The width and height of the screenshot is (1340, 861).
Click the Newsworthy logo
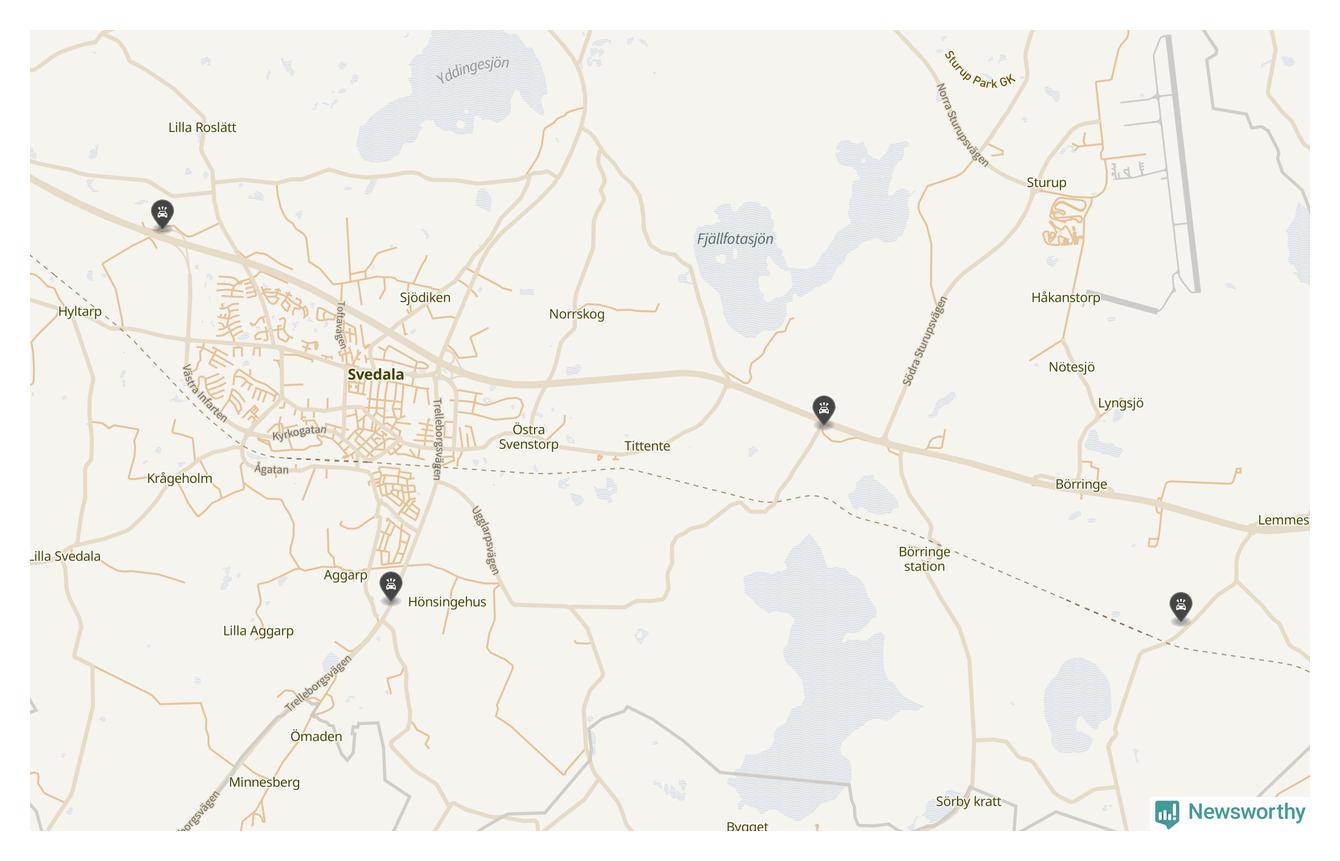(1230, 813)
